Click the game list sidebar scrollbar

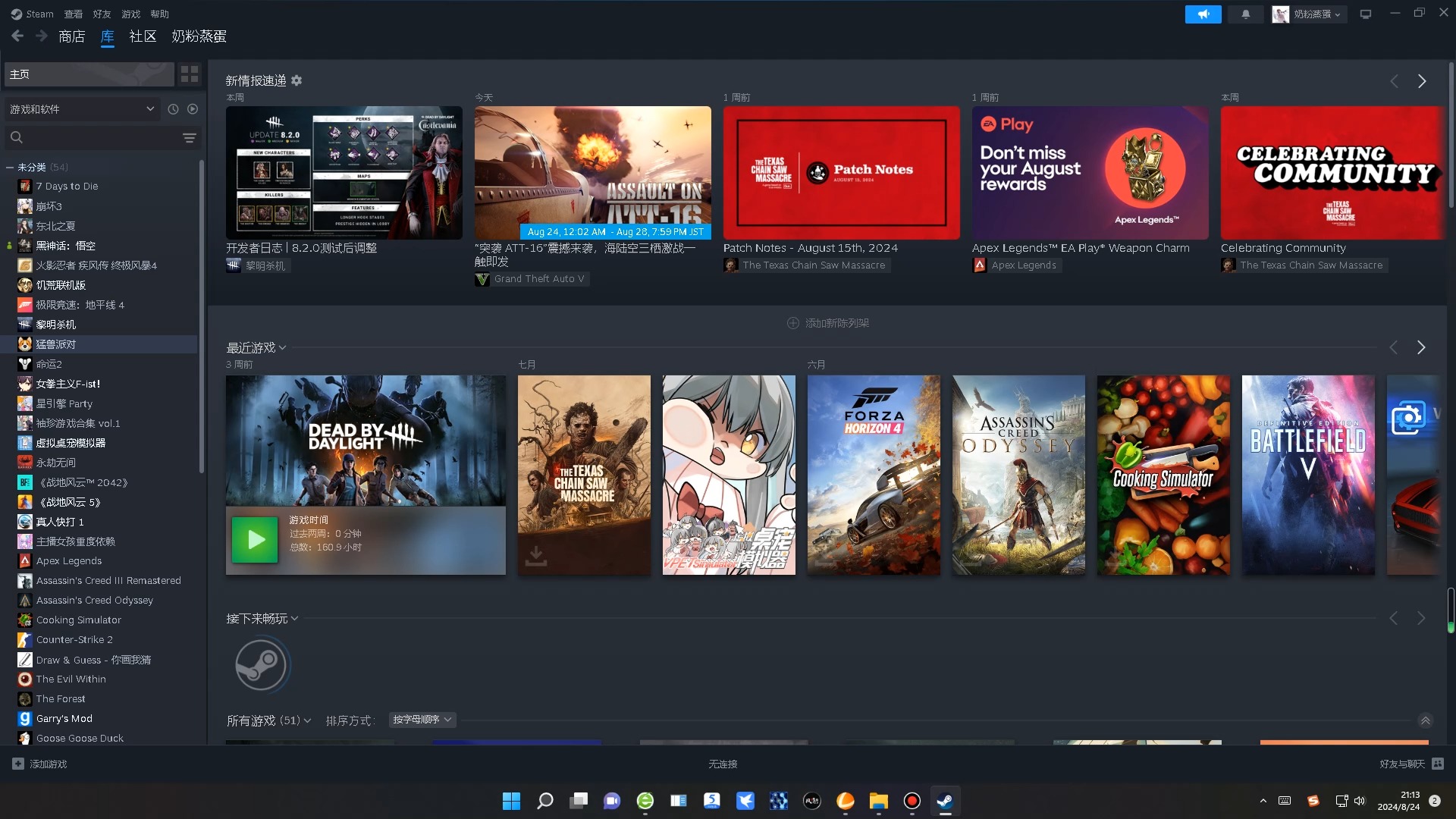(201, 316)
